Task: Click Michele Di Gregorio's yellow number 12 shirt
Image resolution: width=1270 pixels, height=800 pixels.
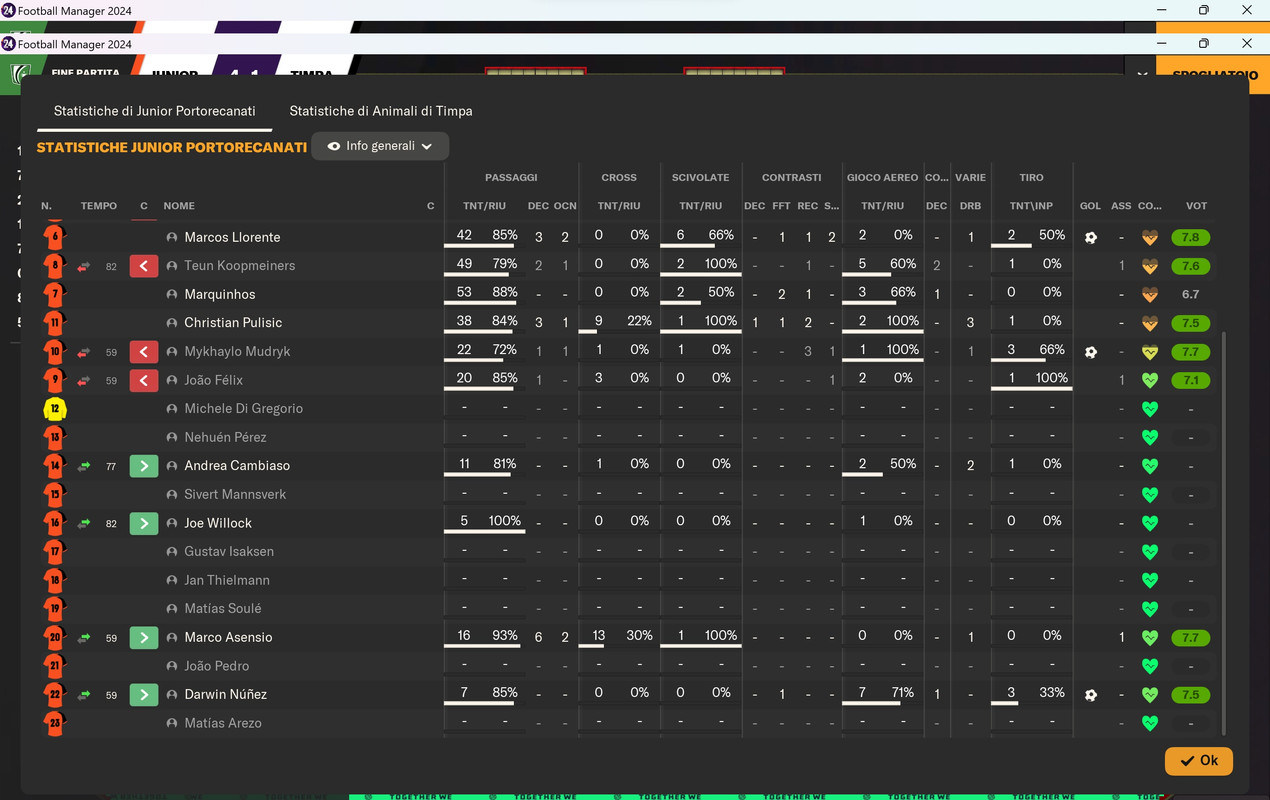Action: tap(54, 408)
